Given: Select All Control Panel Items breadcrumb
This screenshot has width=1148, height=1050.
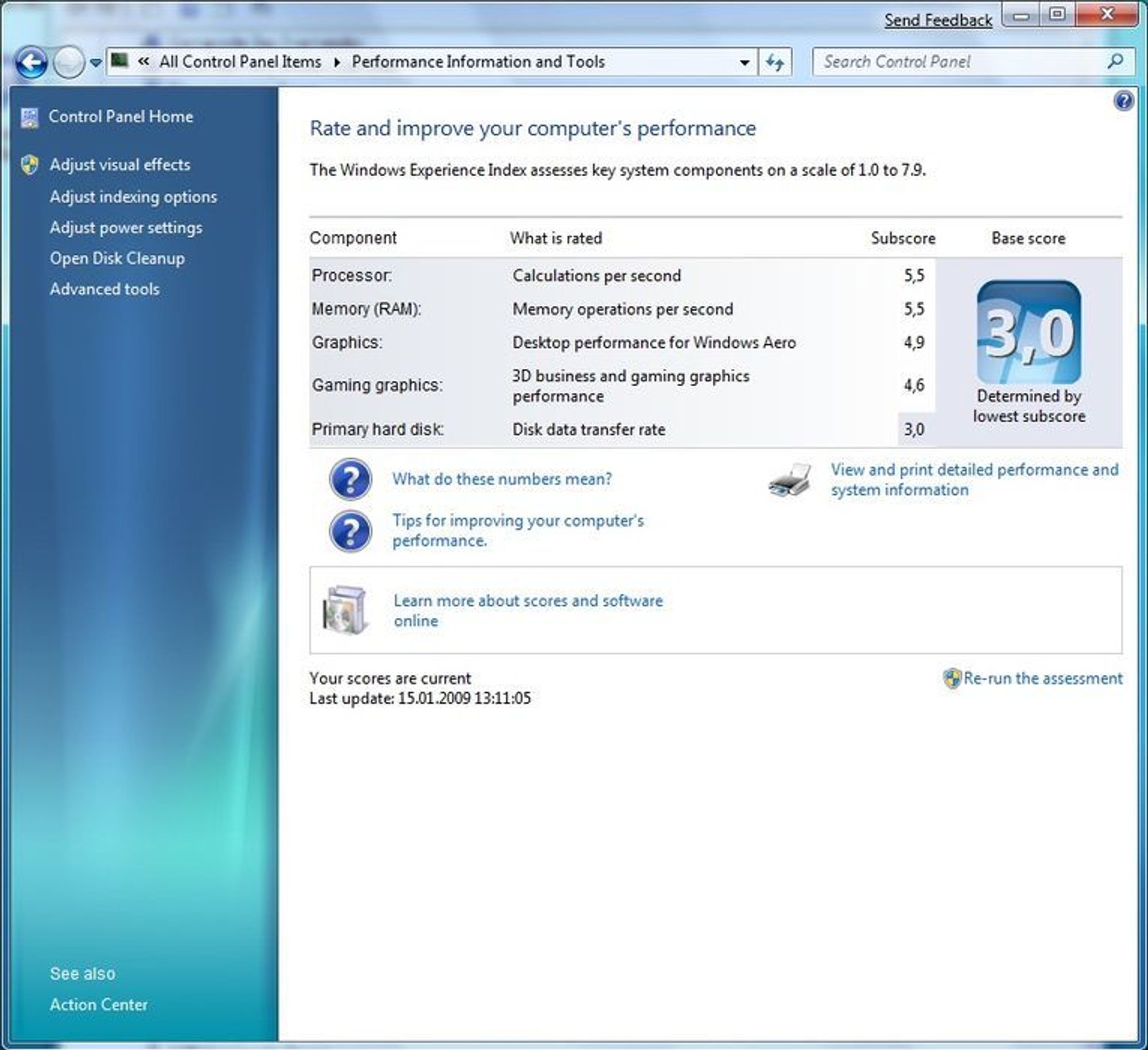Looking at the screenshot, I should pyautogui.click(x=240, y=61).
